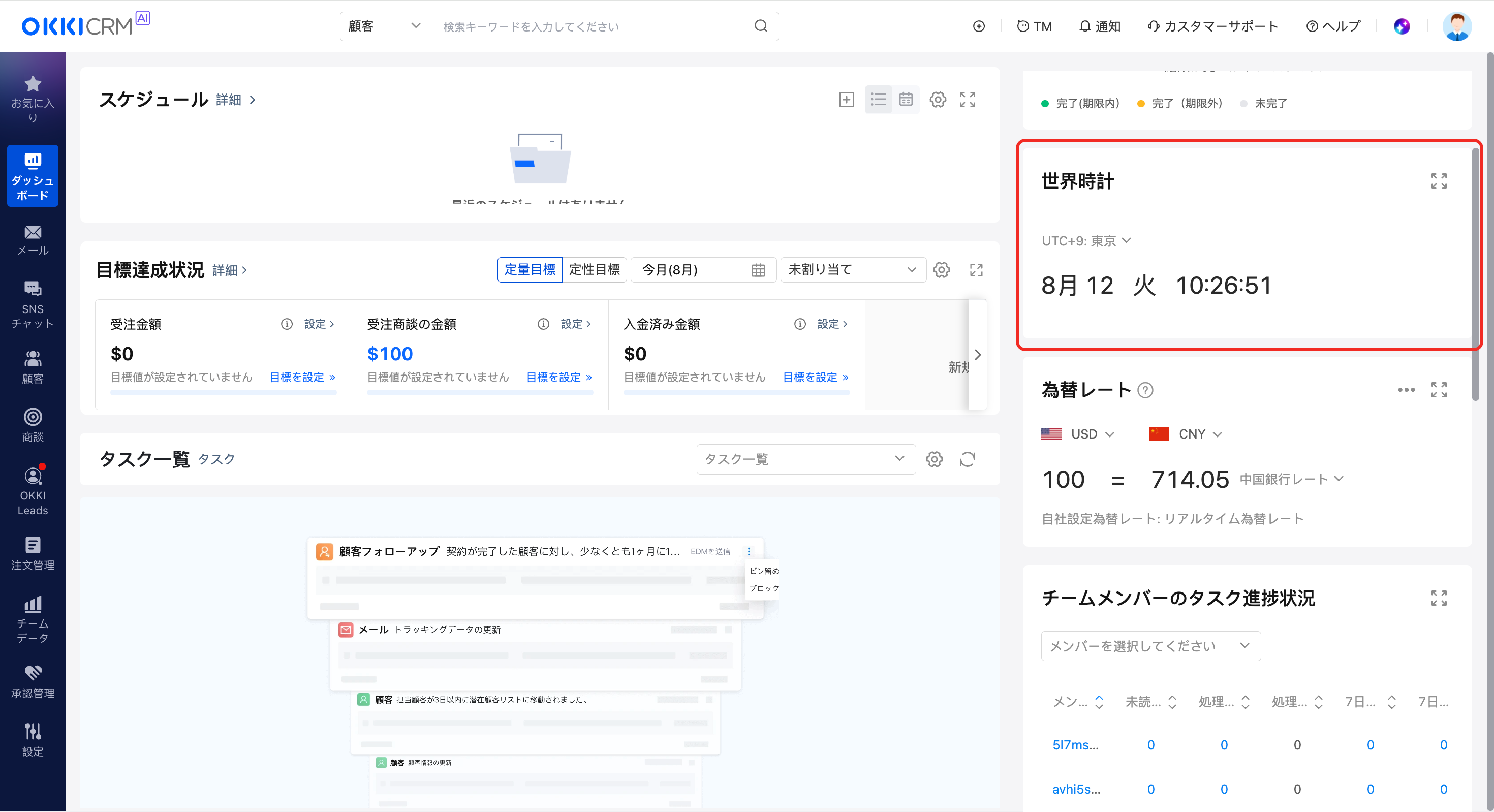Open Deals (商談) in sidebar

(x=33, y=425)
